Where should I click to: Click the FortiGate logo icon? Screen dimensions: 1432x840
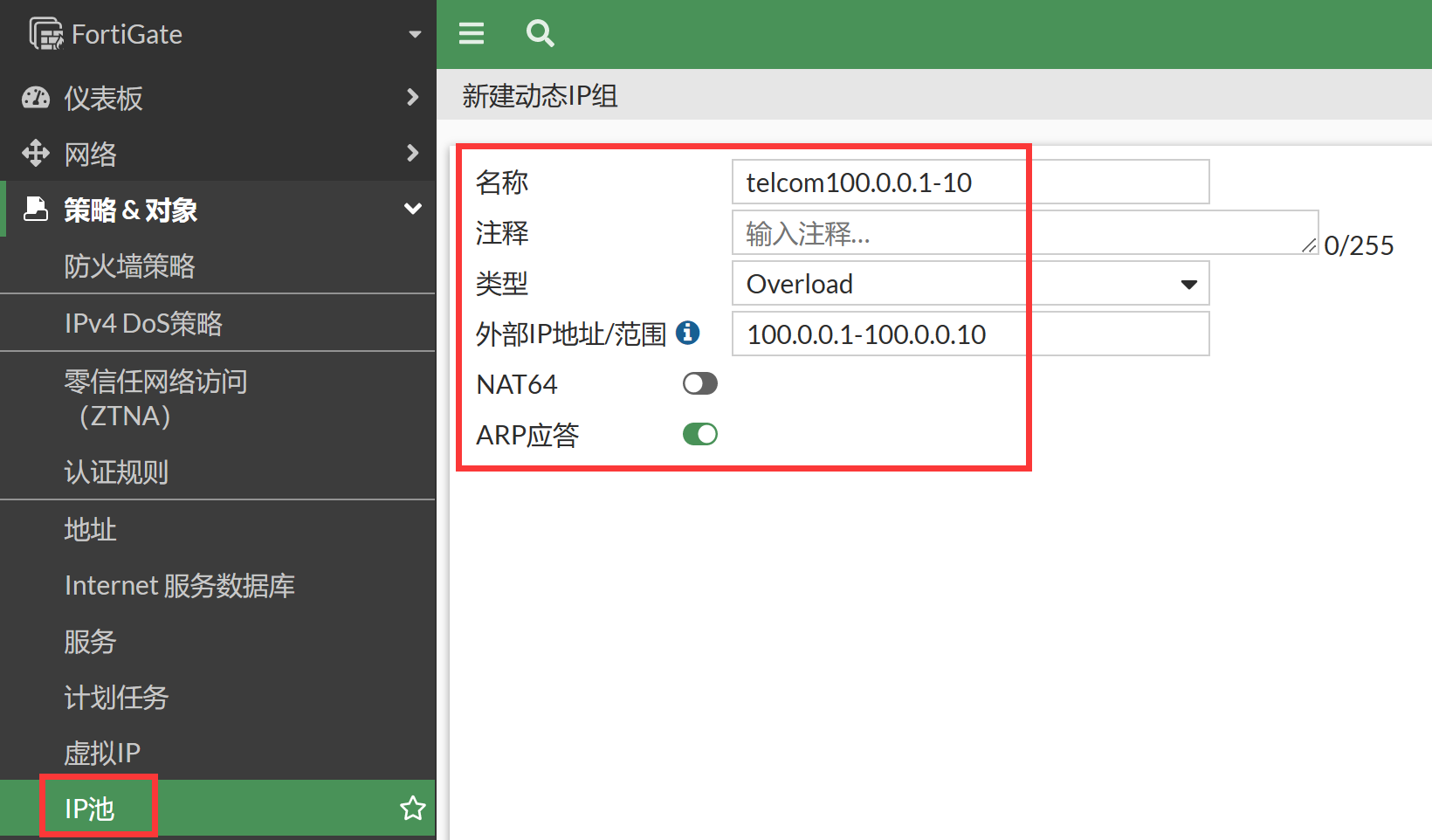[x=46, y=34]
